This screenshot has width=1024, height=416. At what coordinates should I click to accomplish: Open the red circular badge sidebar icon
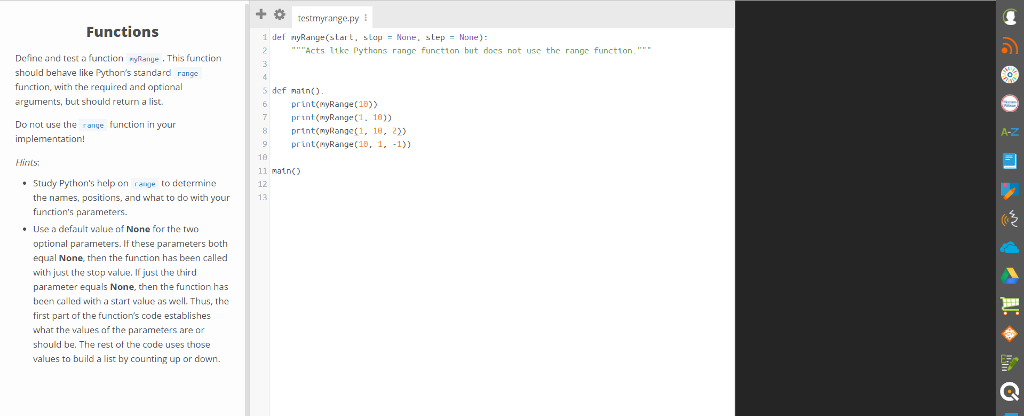pyautogui.click(x=1010, y=104)
